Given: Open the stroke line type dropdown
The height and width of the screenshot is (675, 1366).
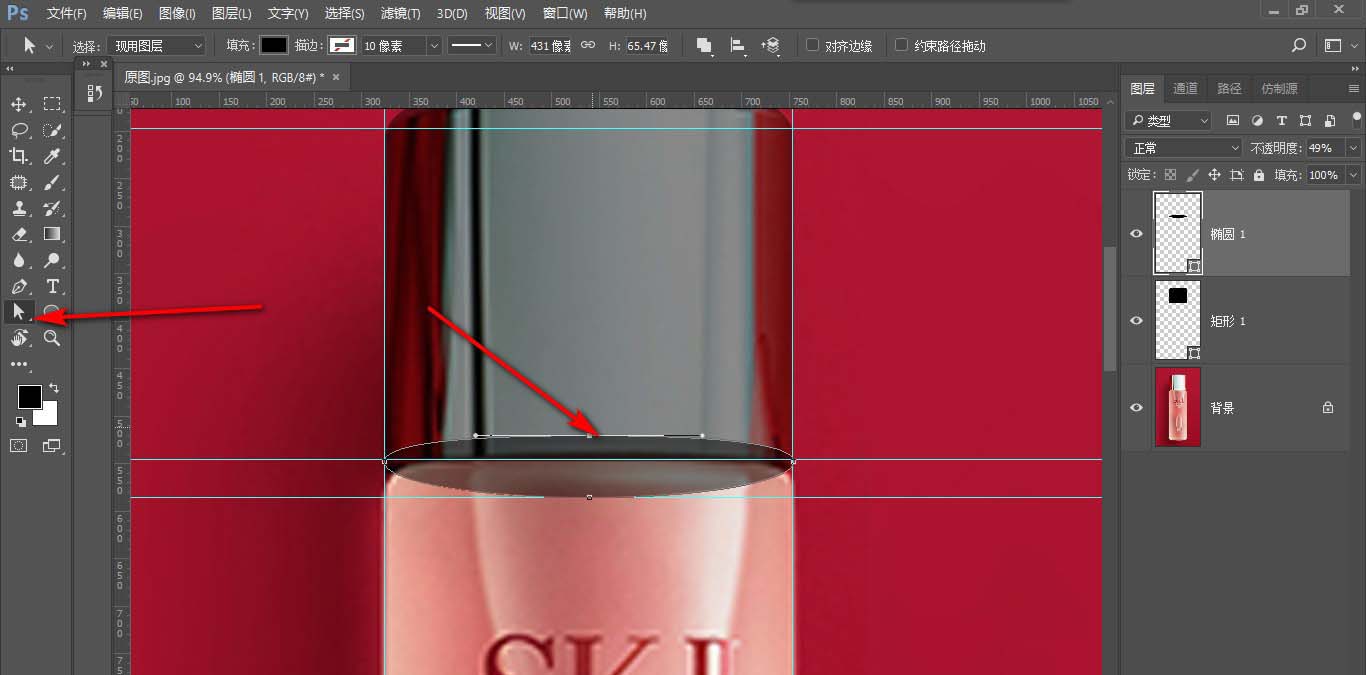Looking at the screenshot, I should 472,45.
